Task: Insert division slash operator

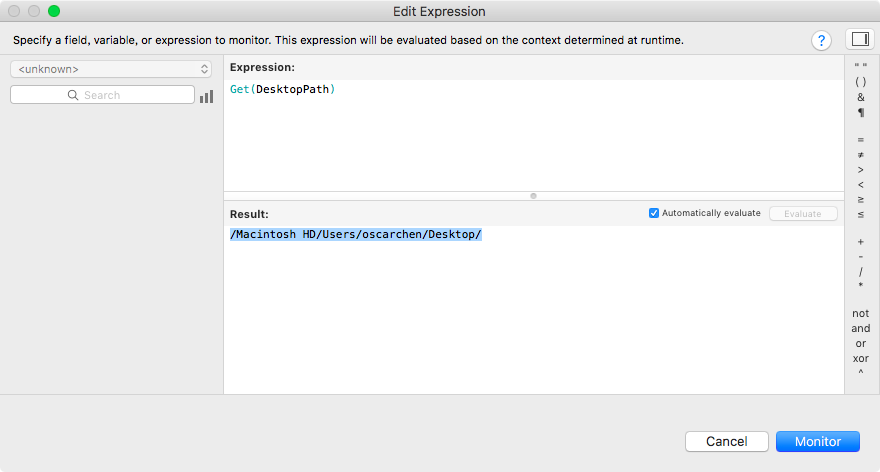Action: (860, 272)
